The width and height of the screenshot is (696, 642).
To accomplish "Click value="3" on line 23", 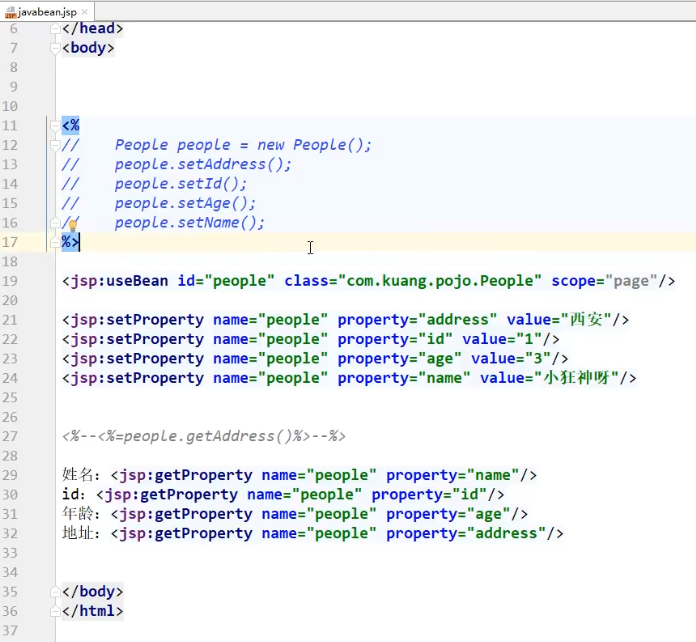I will 511,359.
